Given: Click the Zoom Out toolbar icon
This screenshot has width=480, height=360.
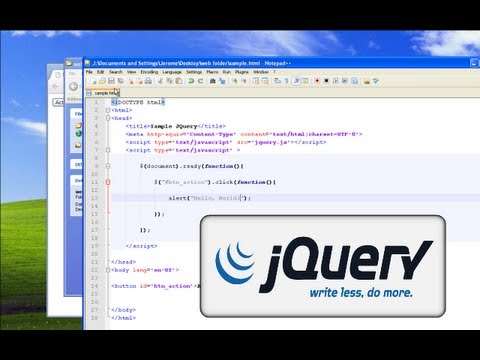Looking at the screenshot, I should (244, 81).
